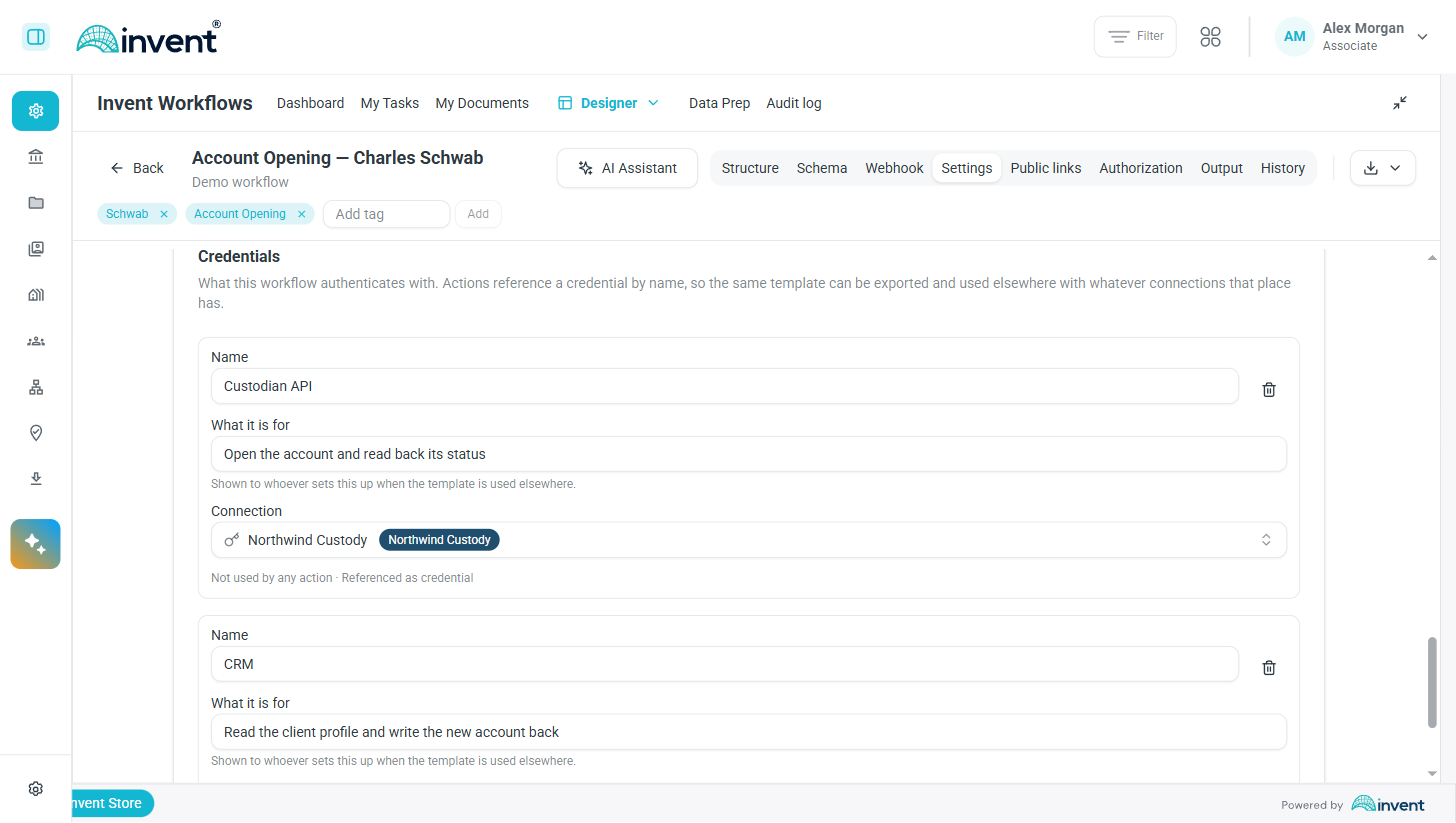Image resolution: width=1456 pixels, height=823 pixels.
Task: Open the org chart icon in the sidebar
Action: tap(36, 387)
